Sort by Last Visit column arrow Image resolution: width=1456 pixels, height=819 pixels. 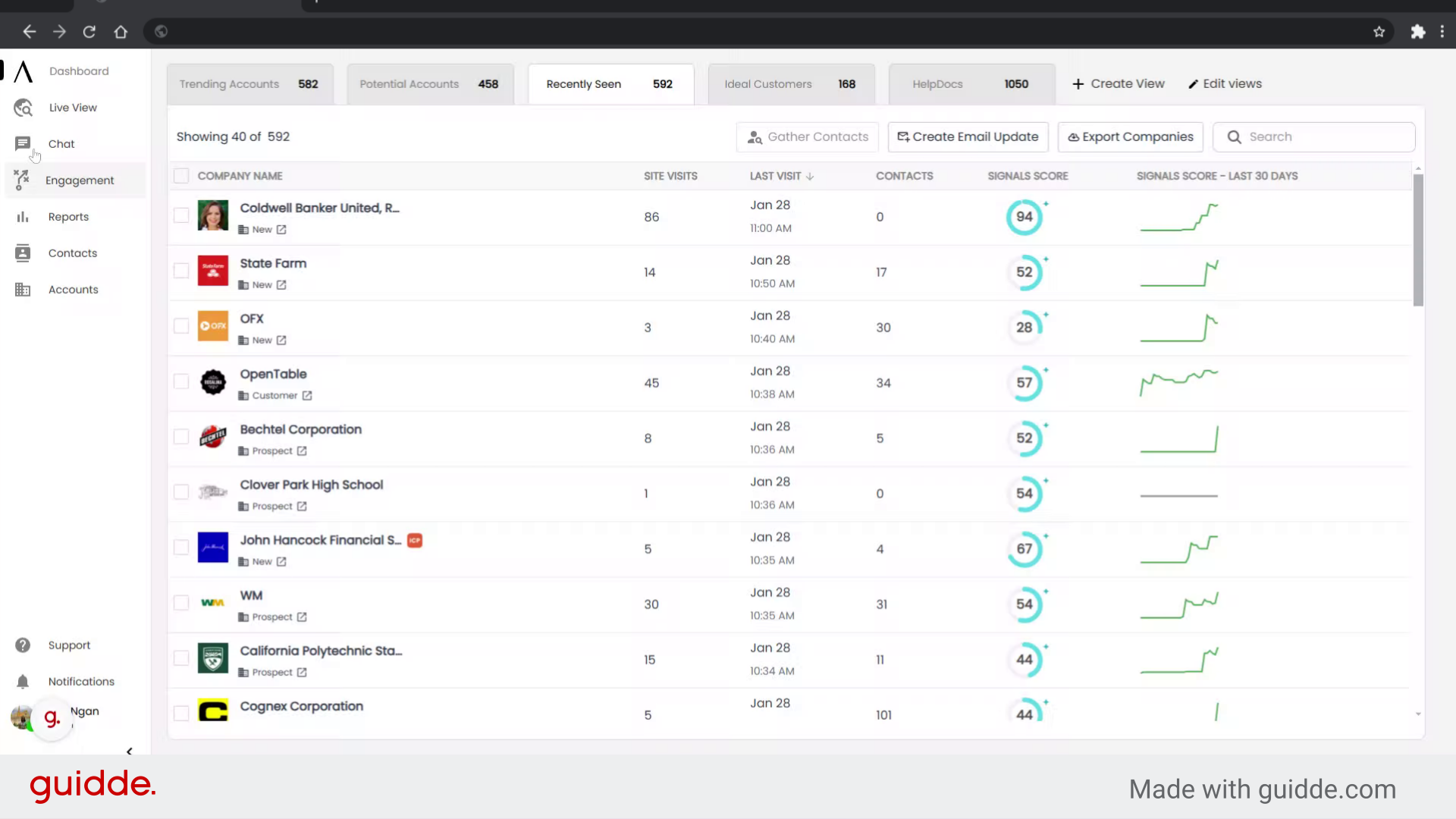pos(810,177)
